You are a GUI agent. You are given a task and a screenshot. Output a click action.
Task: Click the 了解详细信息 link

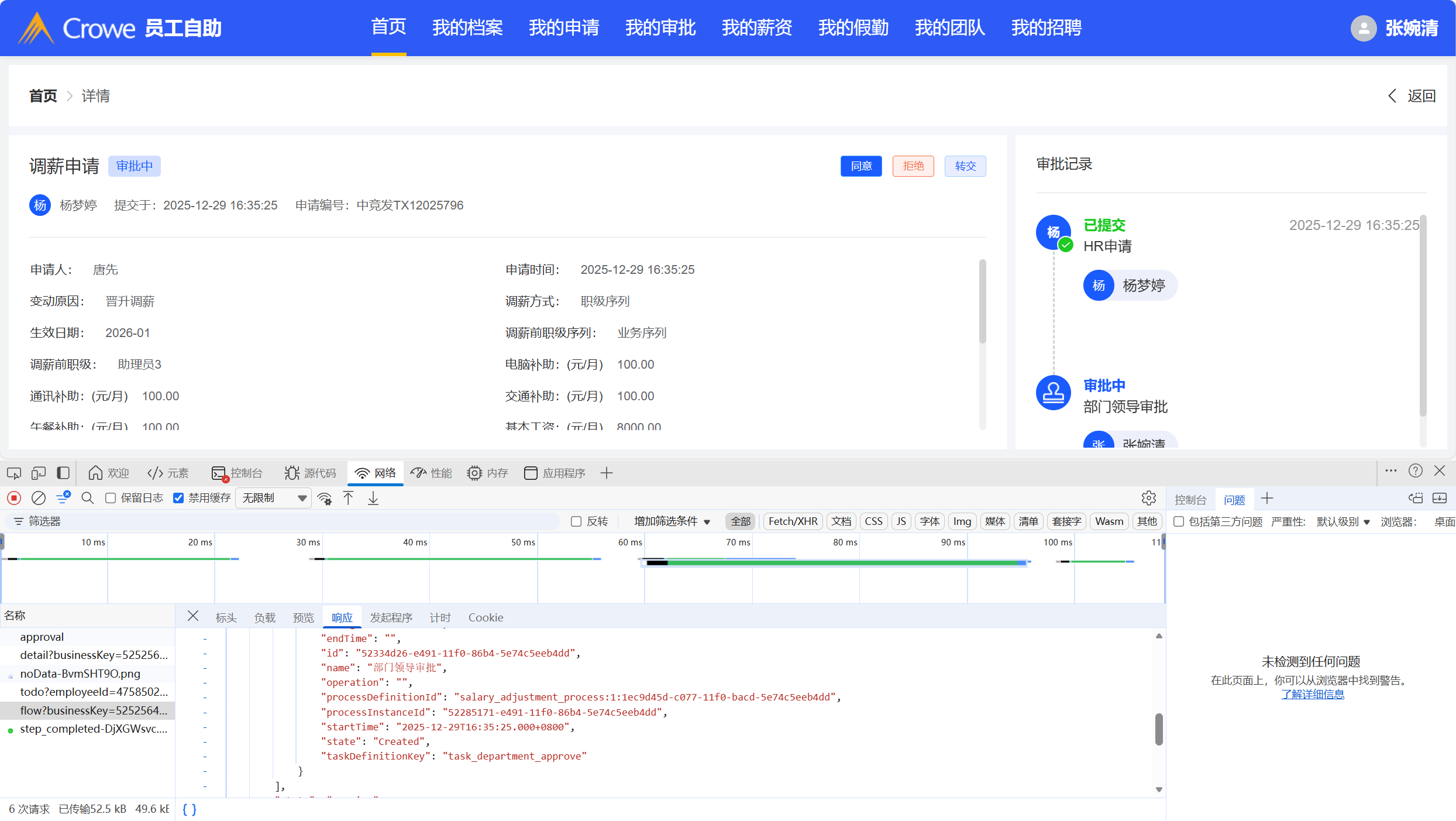[1312, 695]
